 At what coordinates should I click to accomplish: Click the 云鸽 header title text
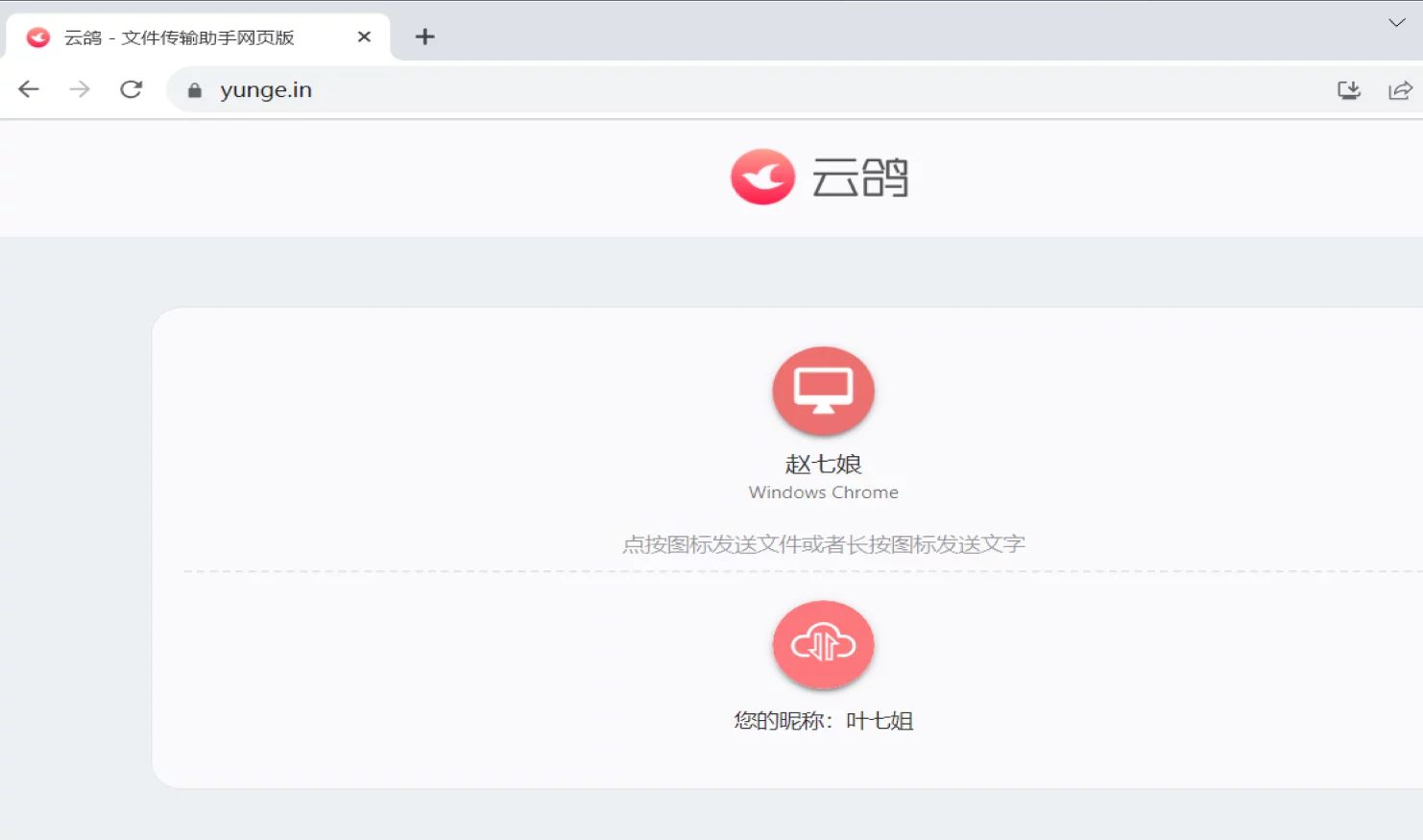pos(860,178)
